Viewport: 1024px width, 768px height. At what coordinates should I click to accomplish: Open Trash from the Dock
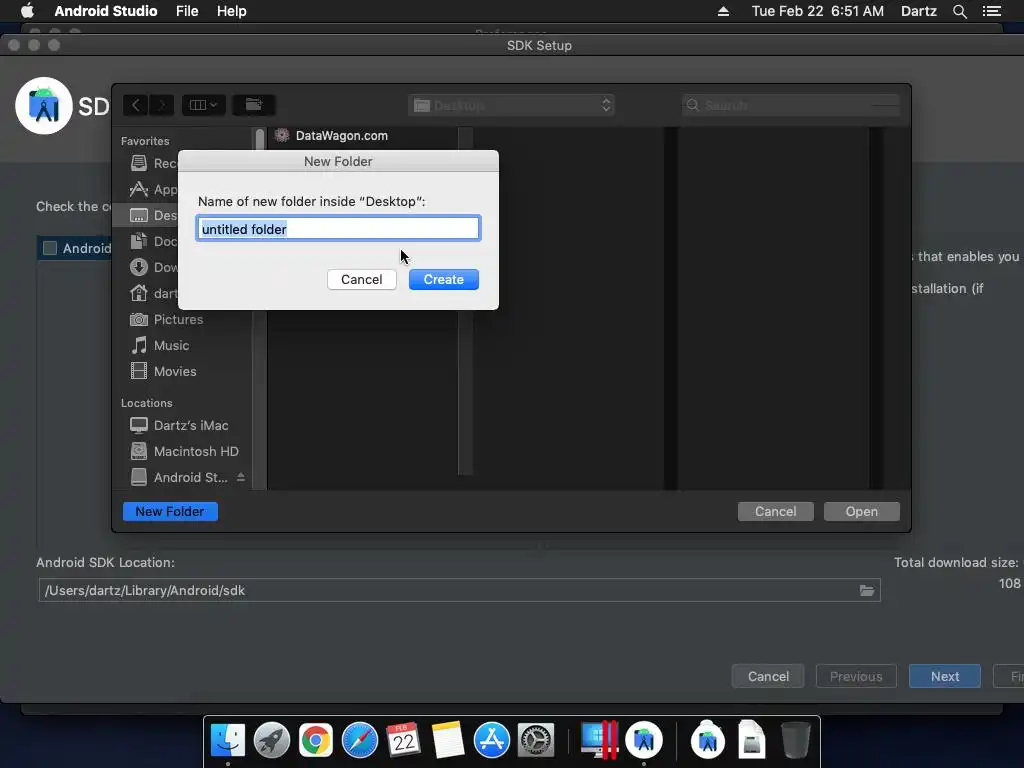point(795,741)
